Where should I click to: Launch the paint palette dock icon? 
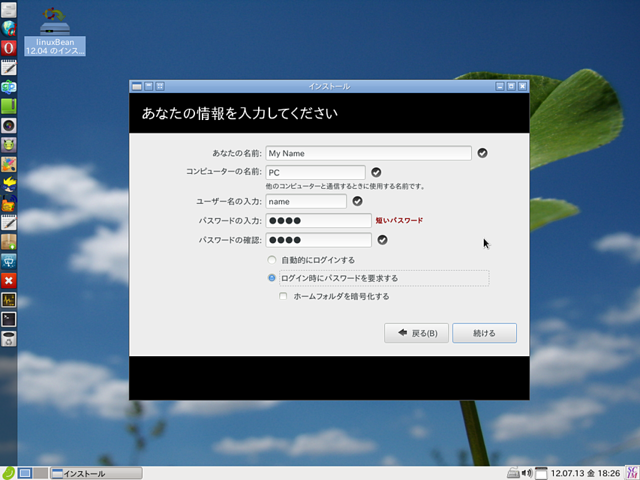pos(9,164)
